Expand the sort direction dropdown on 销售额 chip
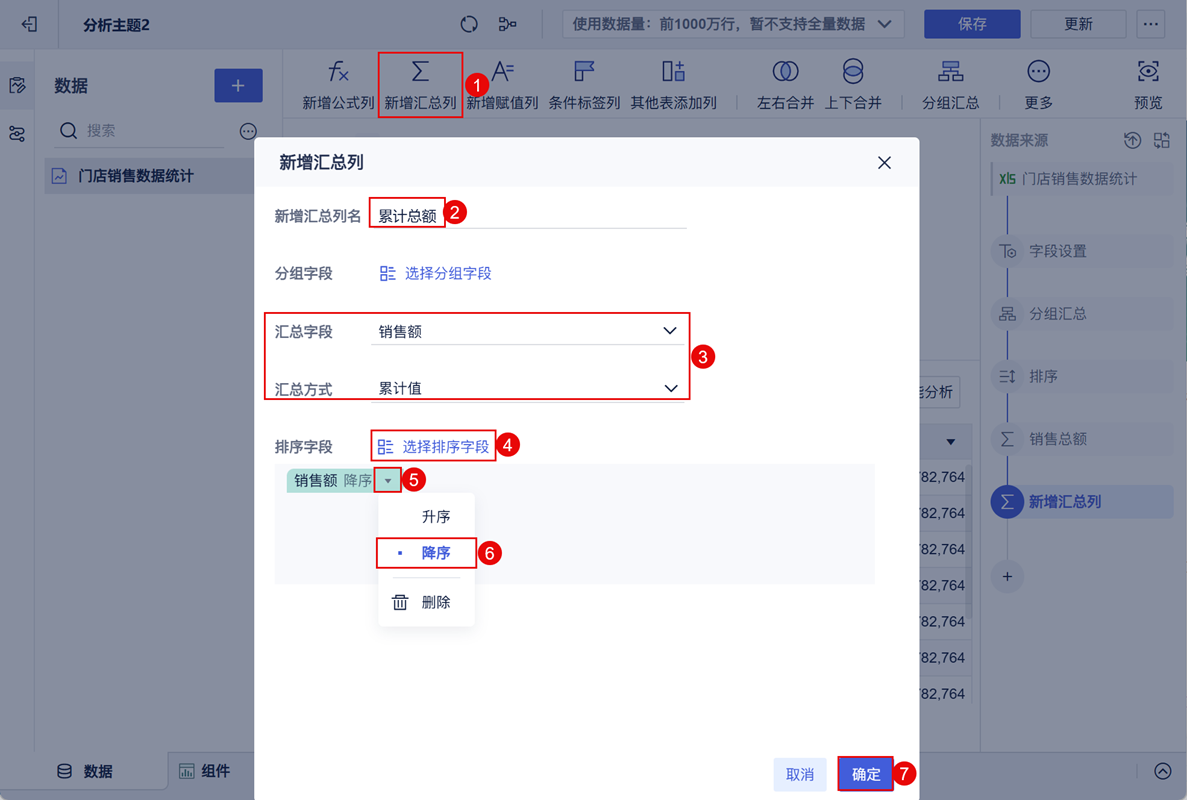 pyautogui.click(x=388, y=479)
